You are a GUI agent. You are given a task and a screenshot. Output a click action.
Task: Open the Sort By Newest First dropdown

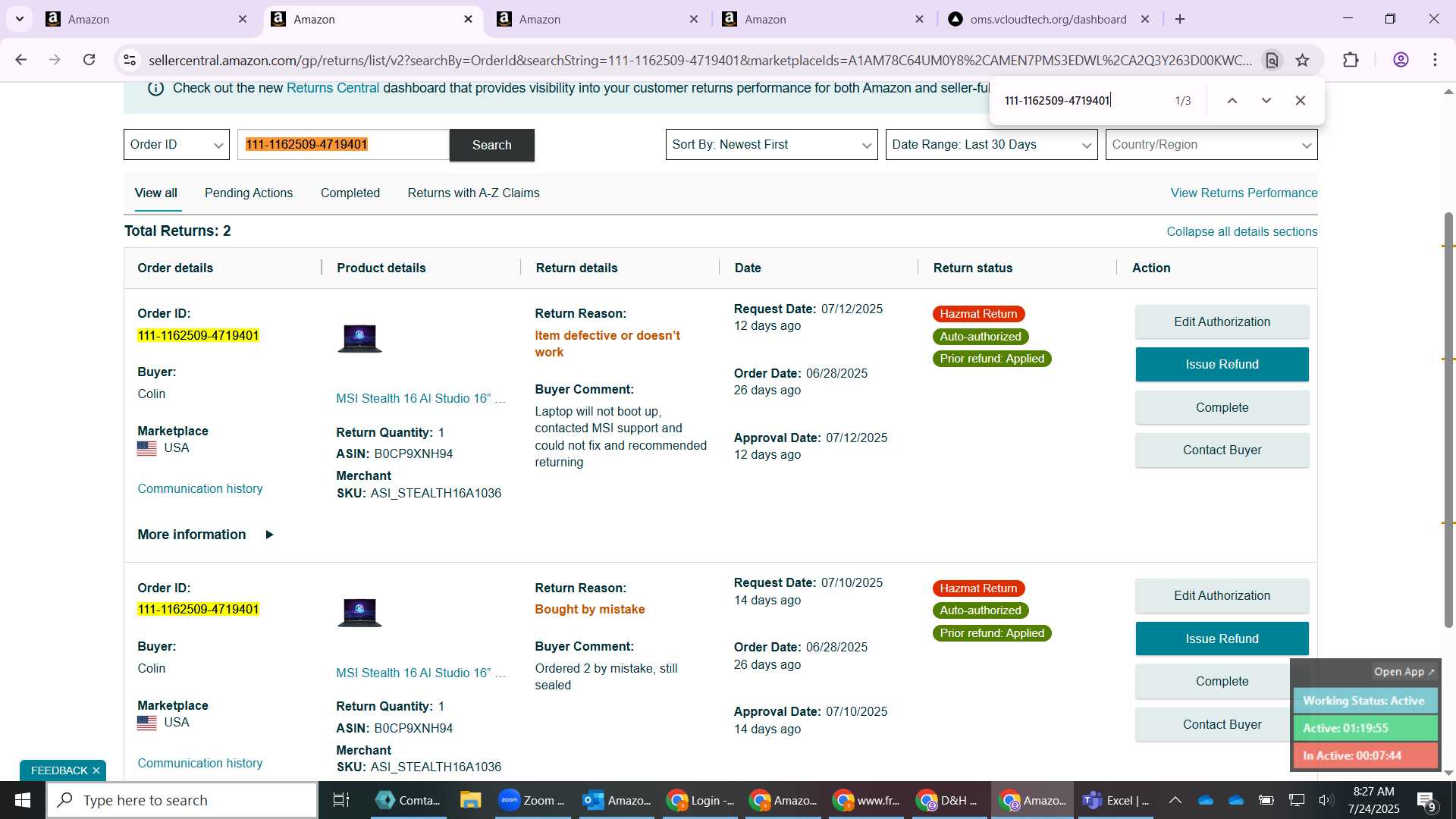771,144
